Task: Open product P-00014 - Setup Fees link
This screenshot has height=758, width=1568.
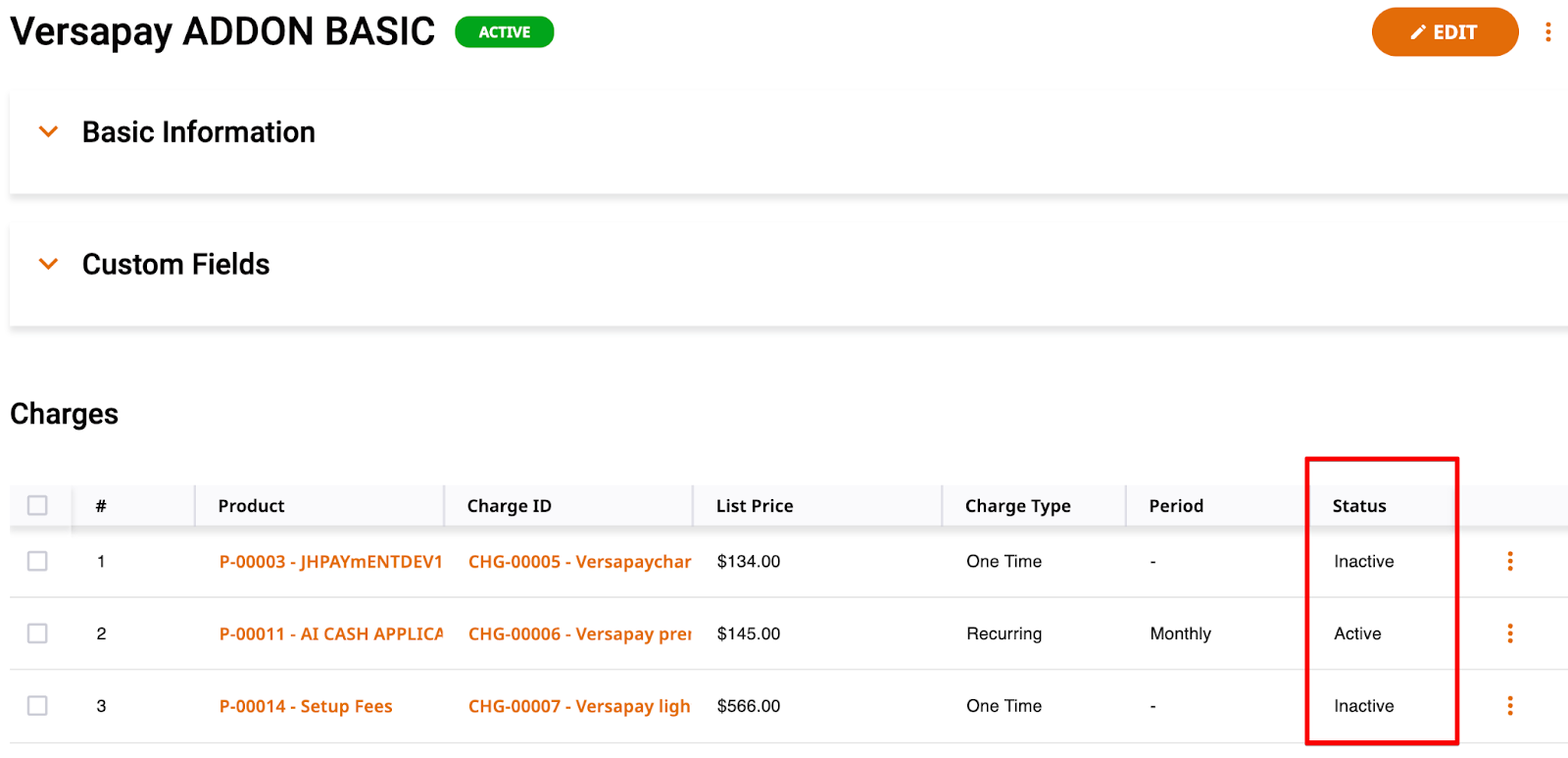Action: click(x=306, y=706)
